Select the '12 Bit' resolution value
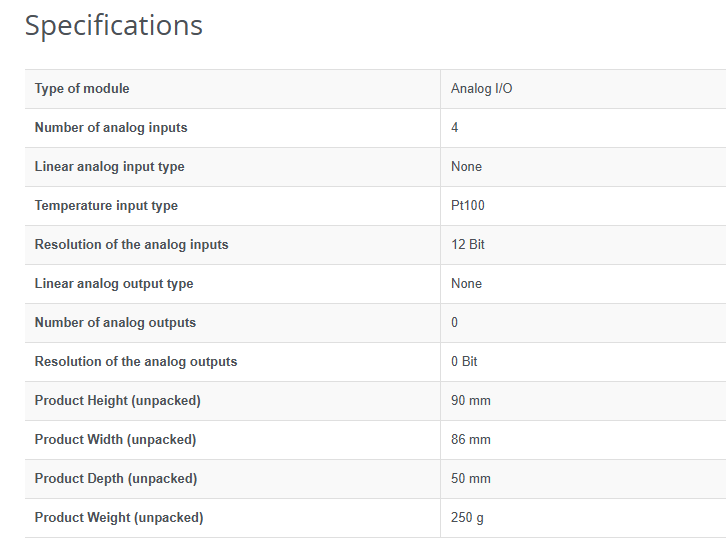 coord(468,245)
